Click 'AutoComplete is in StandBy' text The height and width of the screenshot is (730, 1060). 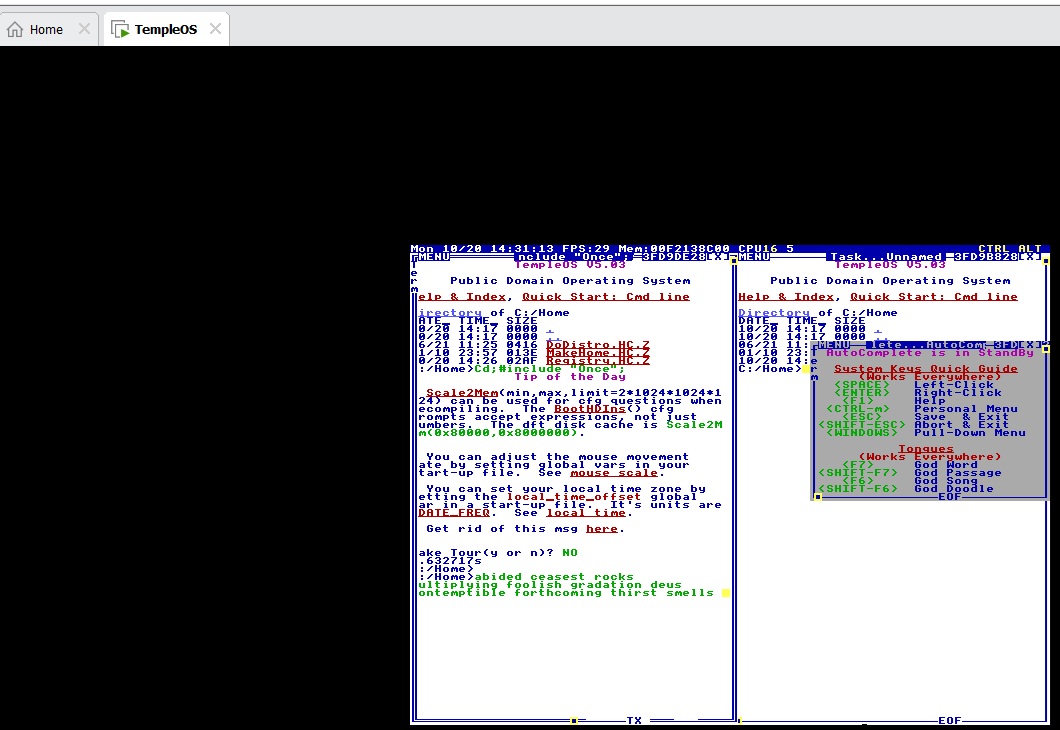930,353
